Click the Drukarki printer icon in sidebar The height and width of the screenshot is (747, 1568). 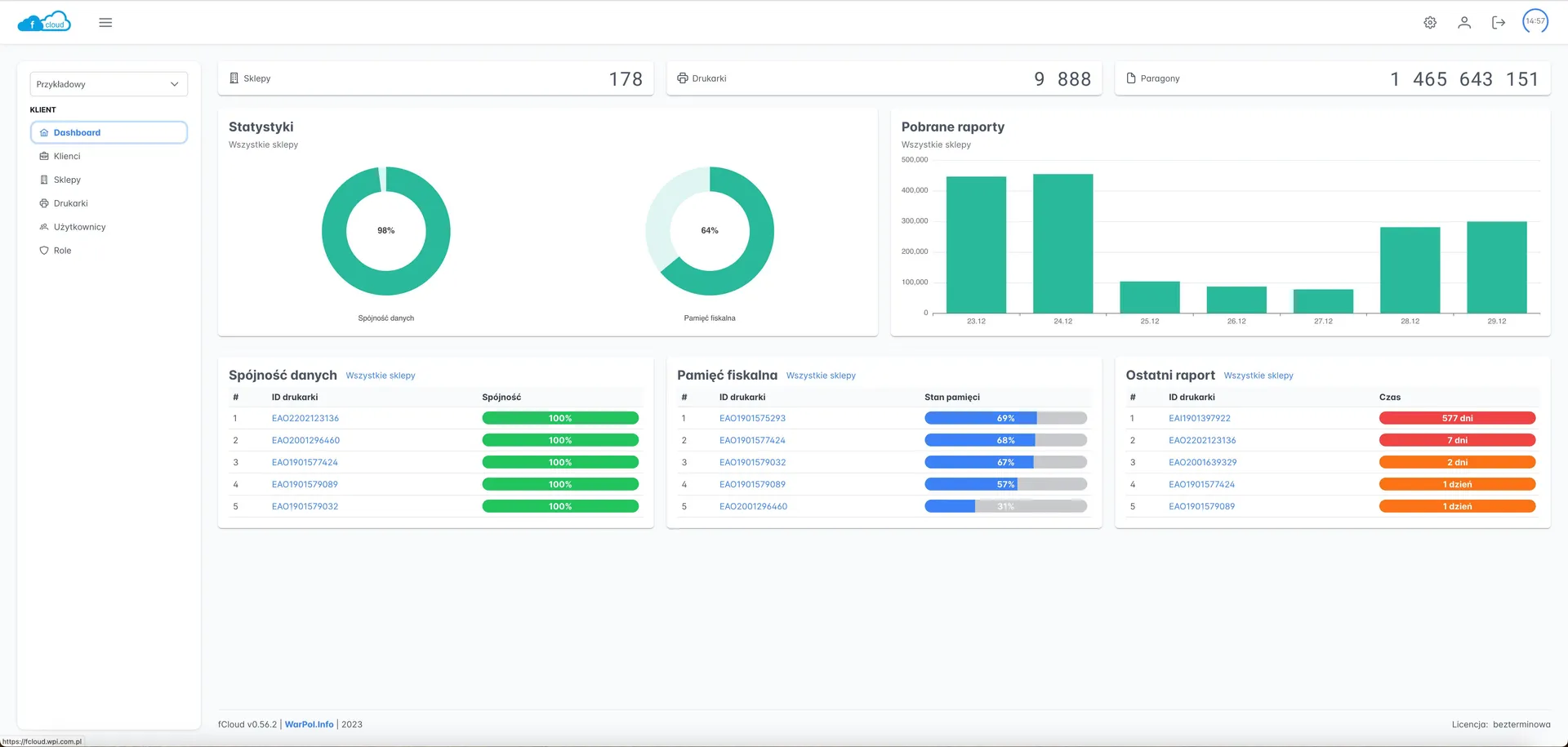[44, 203]
